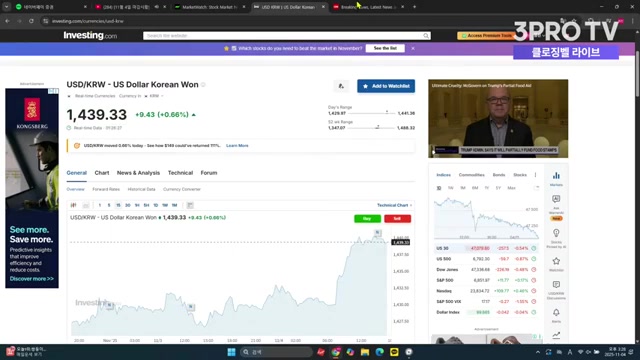Viewport: 640px width, 360px height.
Task: Open the Historical Data sub-link
Action: pos(142,189)
